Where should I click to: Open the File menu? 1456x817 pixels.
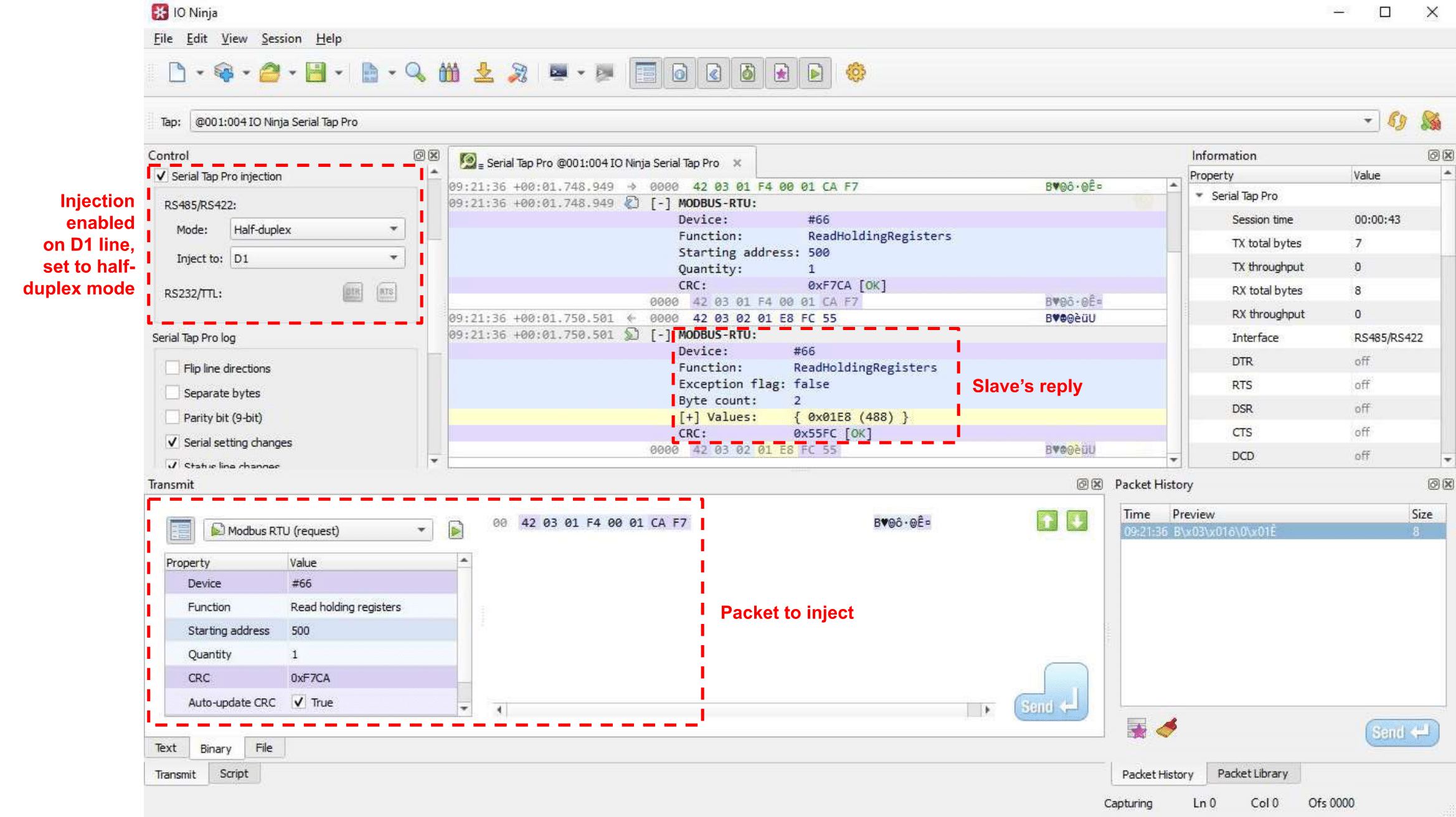[x=163, y=39]
